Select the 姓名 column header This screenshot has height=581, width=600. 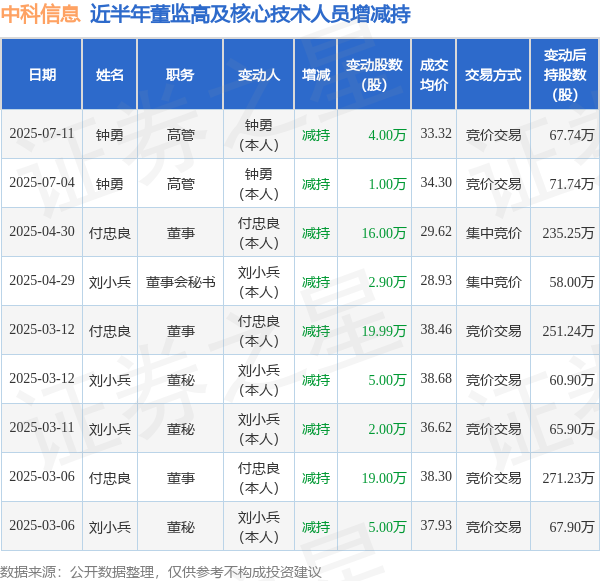pyautogui.click(x=110, y=75)
